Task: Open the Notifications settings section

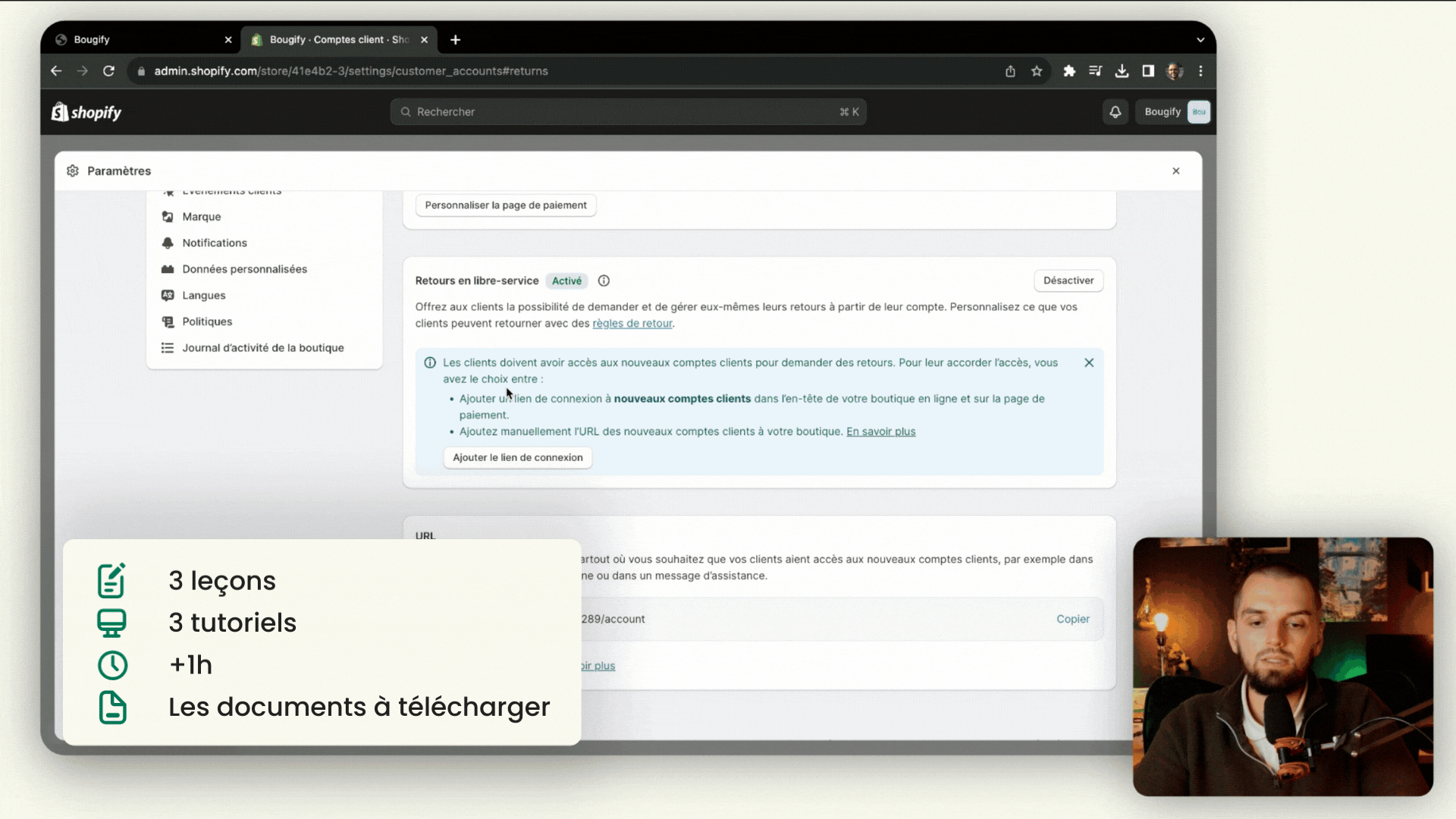Action: click(x=215, y=243)
